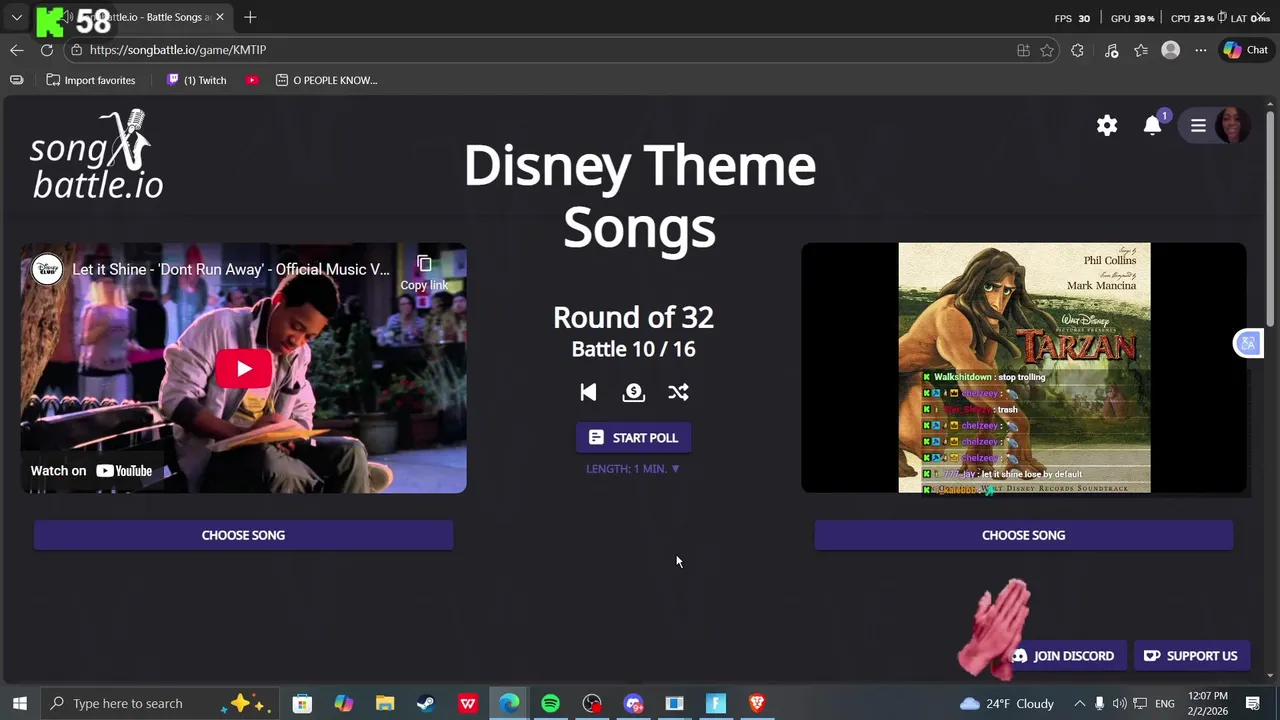Expand the poll length dropdown

click(633, 468)
